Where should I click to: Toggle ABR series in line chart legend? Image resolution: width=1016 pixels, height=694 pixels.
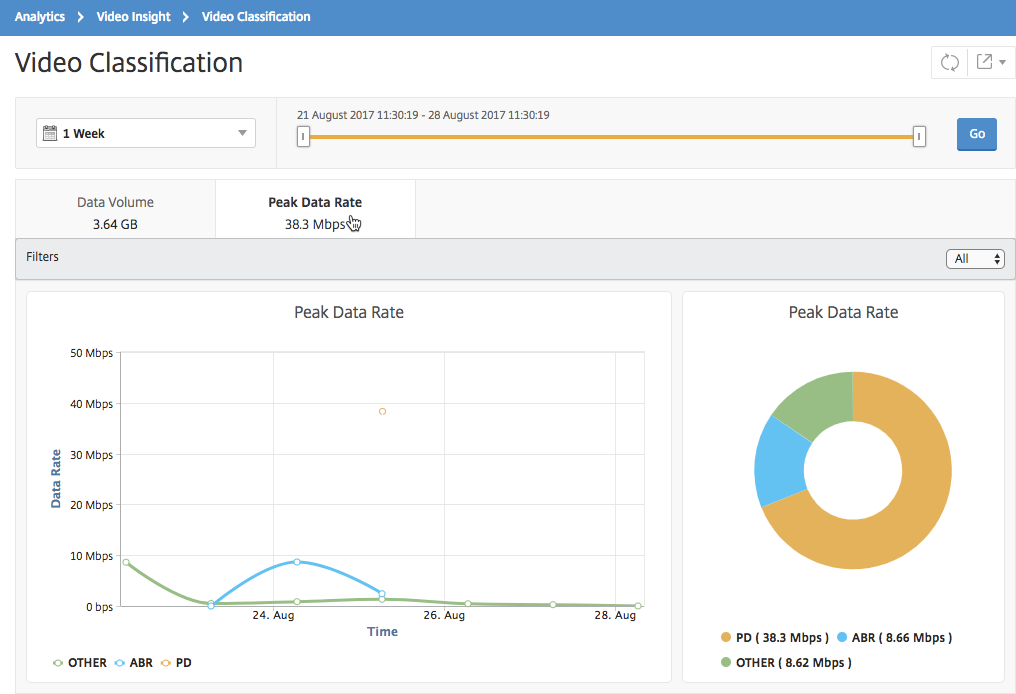133,663
